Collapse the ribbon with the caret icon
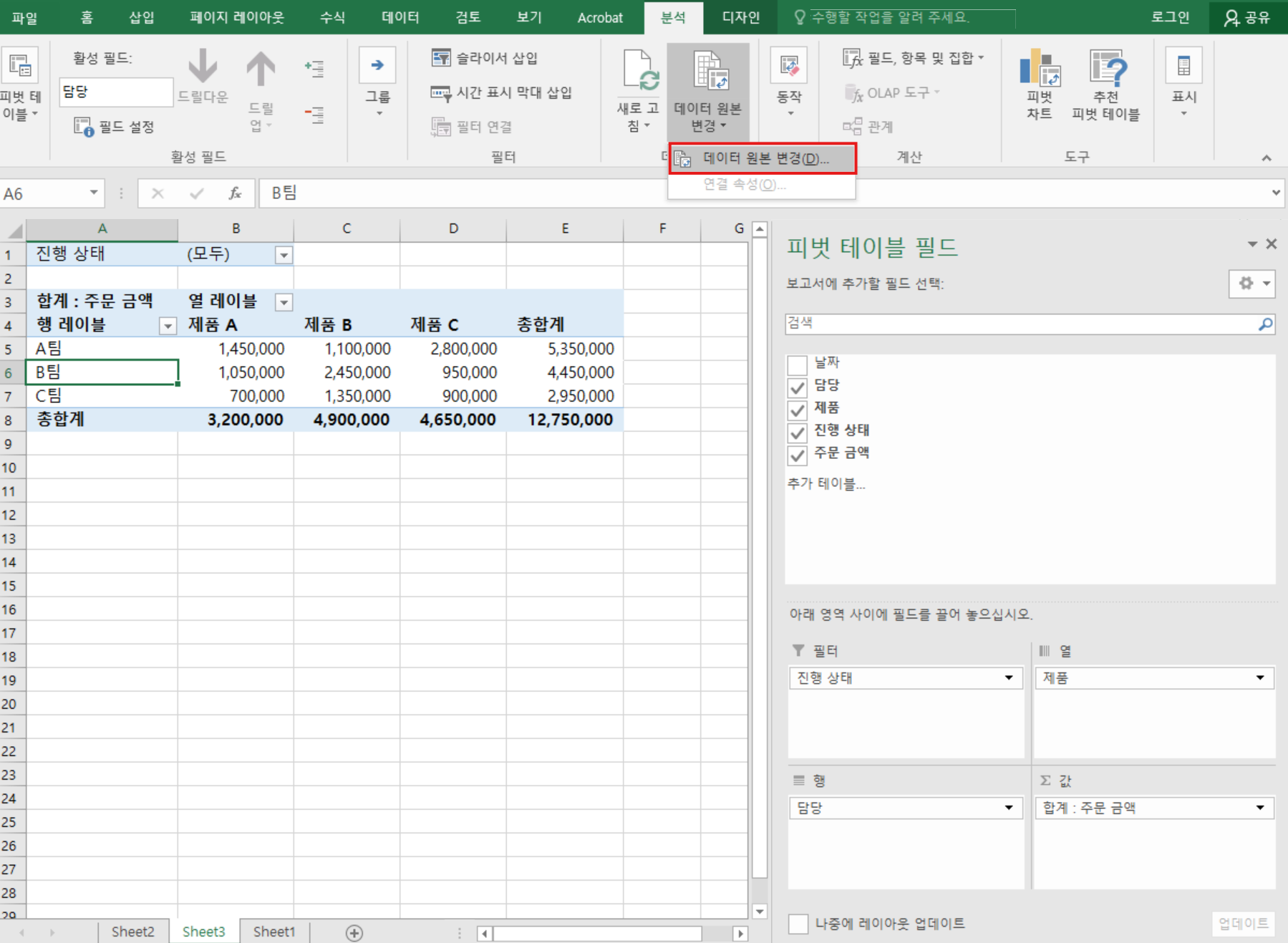 point(1266,158)
